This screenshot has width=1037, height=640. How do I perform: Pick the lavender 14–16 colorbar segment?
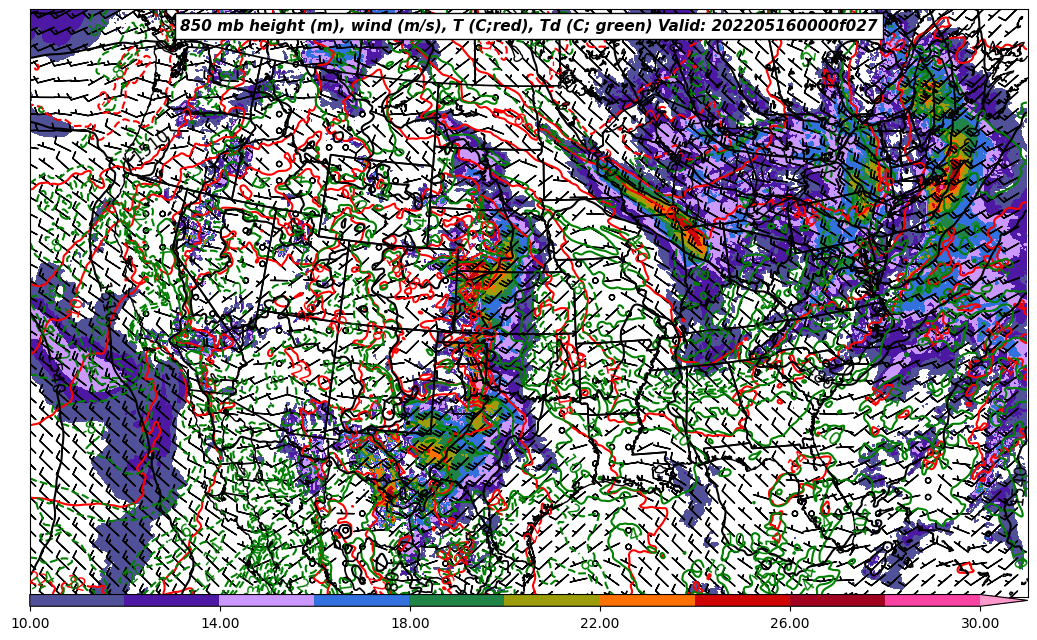click(267, 600)
